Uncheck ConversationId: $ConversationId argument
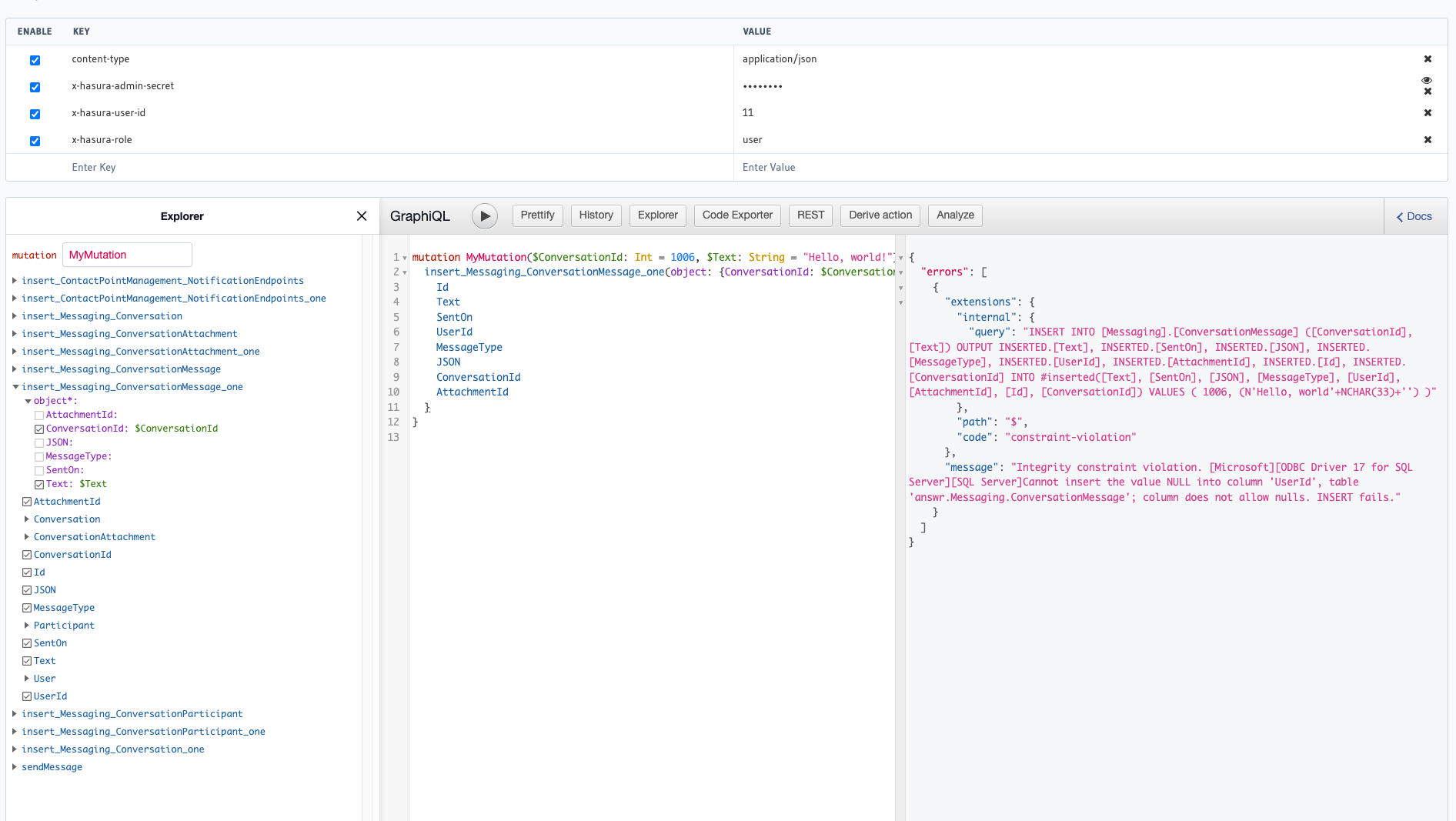 pyautogui.click(x=39, y=429)
